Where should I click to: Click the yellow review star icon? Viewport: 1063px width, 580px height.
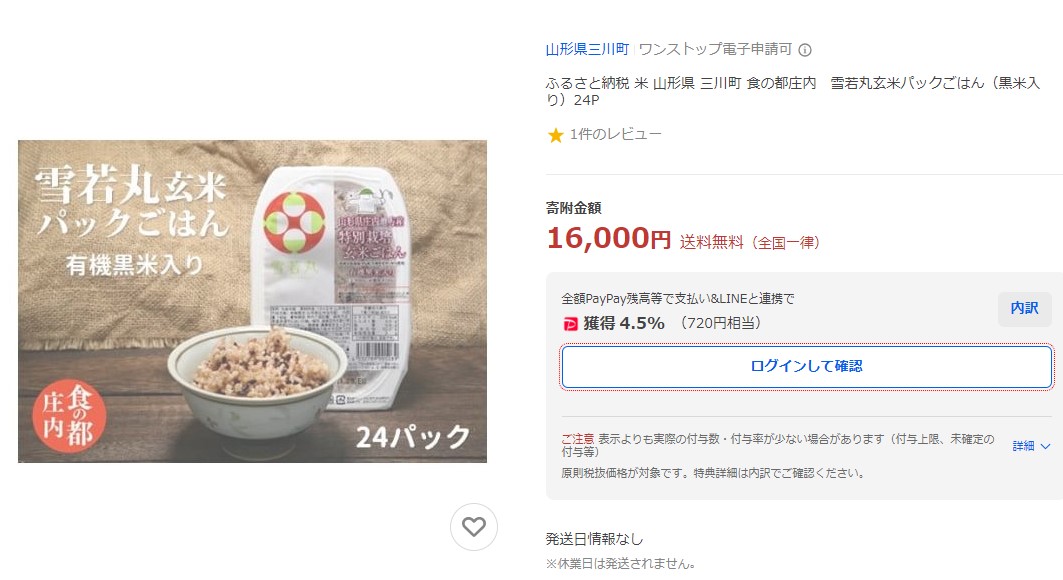tap(555, 135)
